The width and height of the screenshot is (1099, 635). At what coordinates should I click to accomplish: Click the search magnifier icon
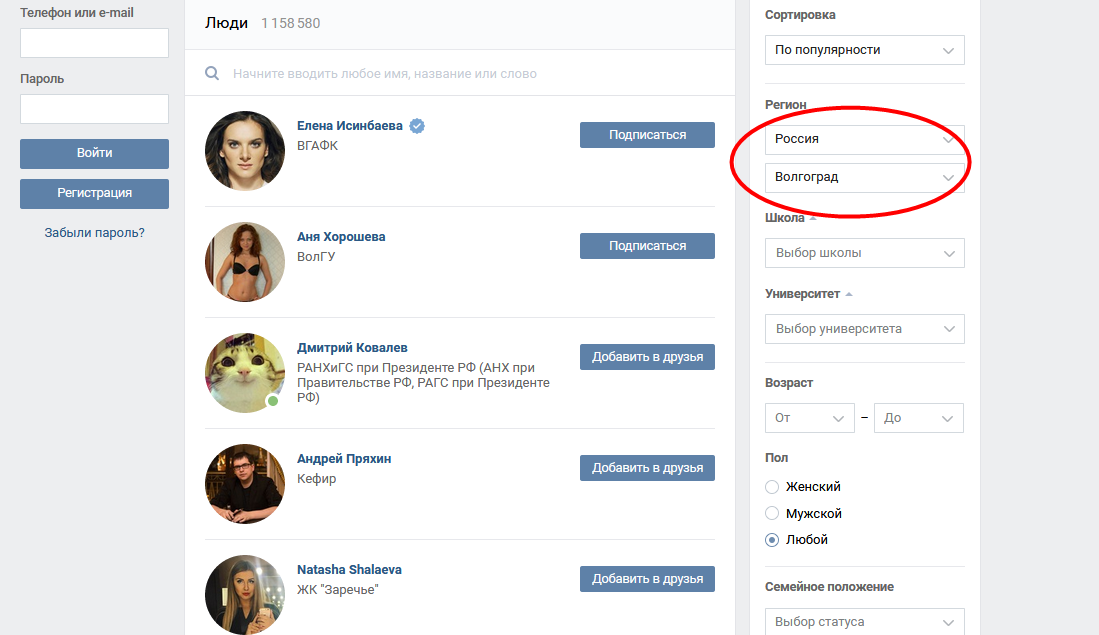(212, 73)
